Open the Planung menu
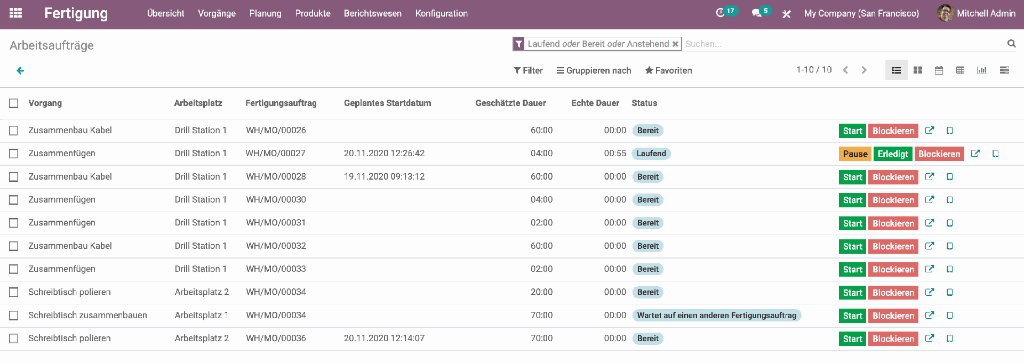This screenshot has width=1024, height=363. pyautogui.click(x=265, y=13)
